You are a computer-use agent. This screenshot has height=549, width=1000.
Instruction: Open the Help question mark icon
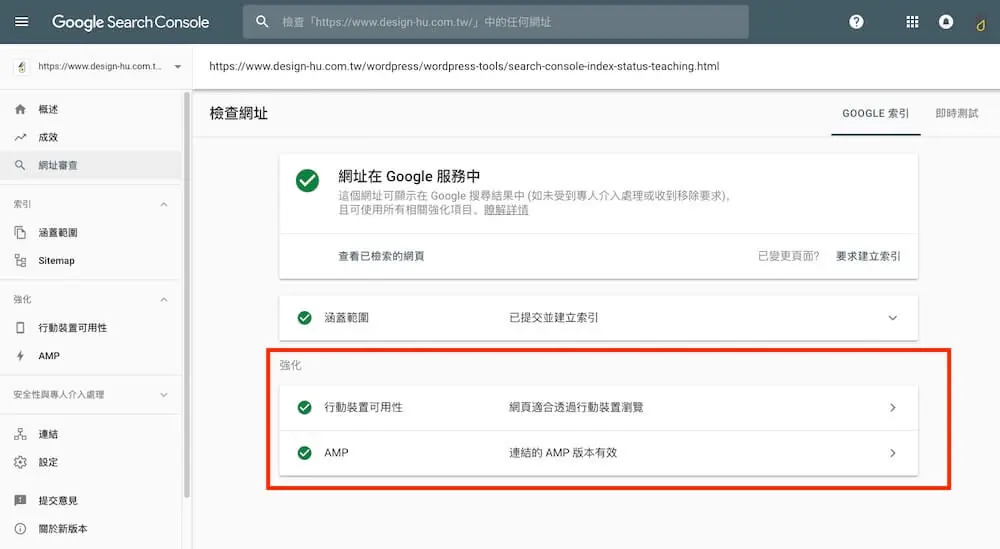[x=856, y=22]
